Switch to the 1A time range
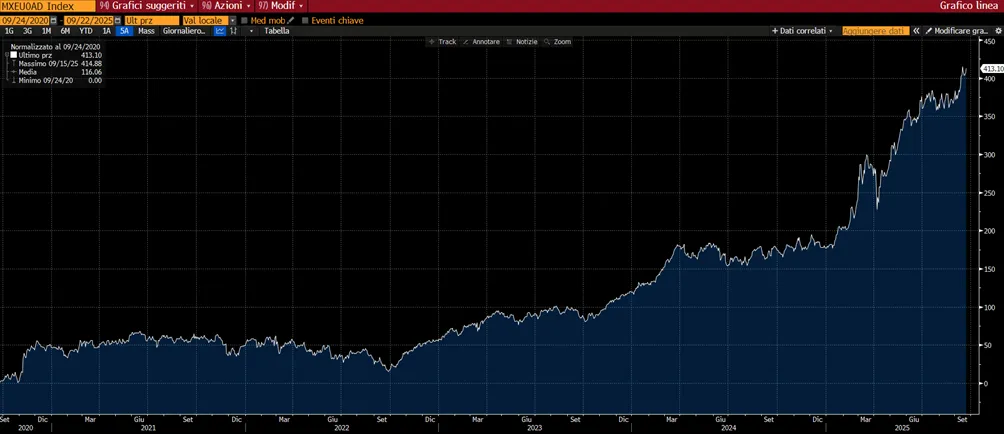Viewport: 1004px width, 434px height. pyautogui.click(x=107, y=31)
